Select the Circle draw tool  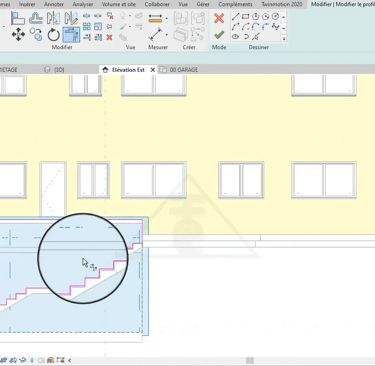click(x=275, y=16)
